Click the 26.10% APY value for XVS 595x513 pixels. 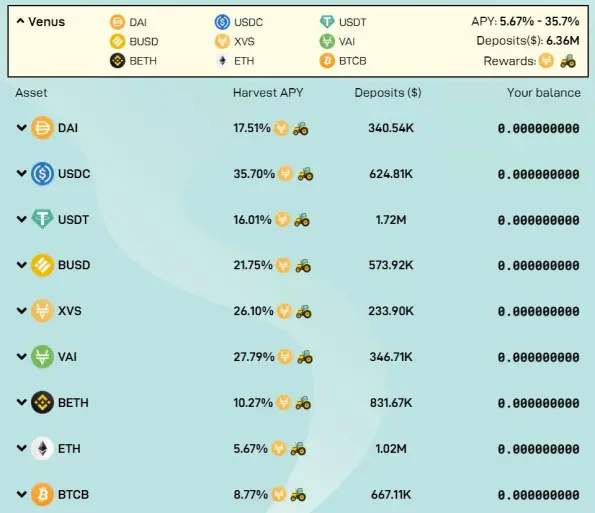coord(253,311)
